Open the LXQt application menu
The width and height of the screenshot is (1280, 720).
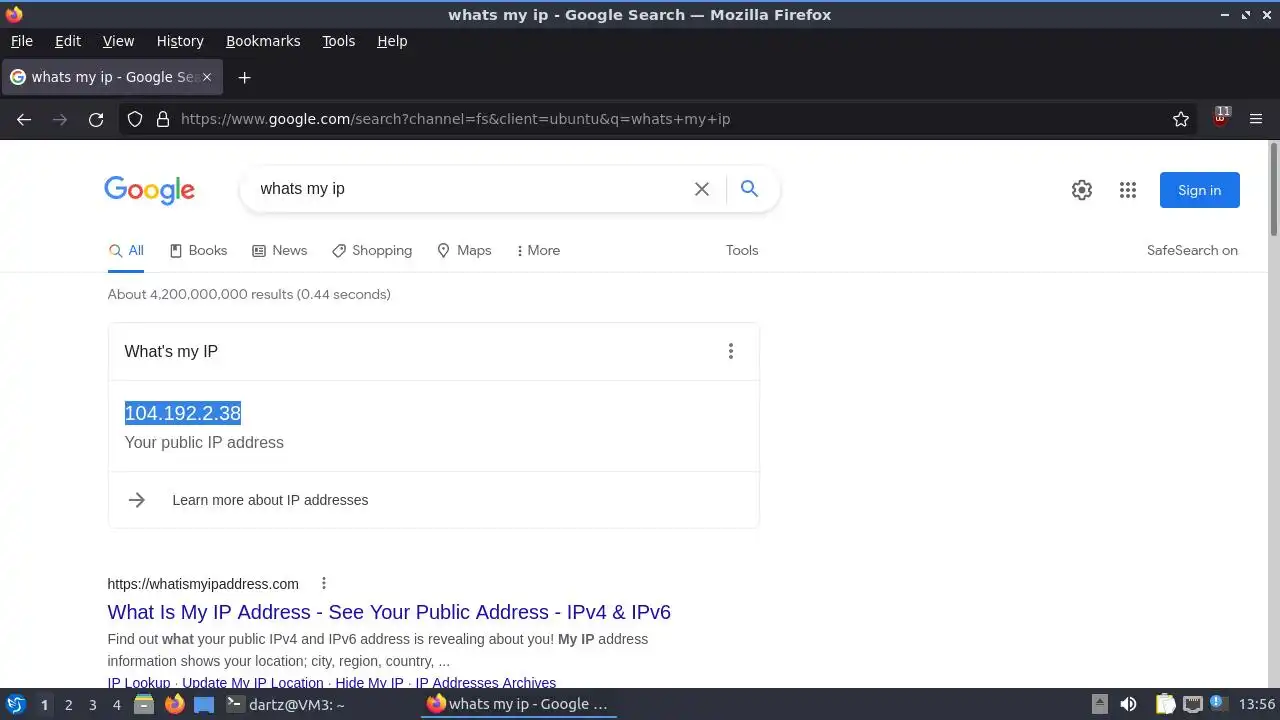15,704
